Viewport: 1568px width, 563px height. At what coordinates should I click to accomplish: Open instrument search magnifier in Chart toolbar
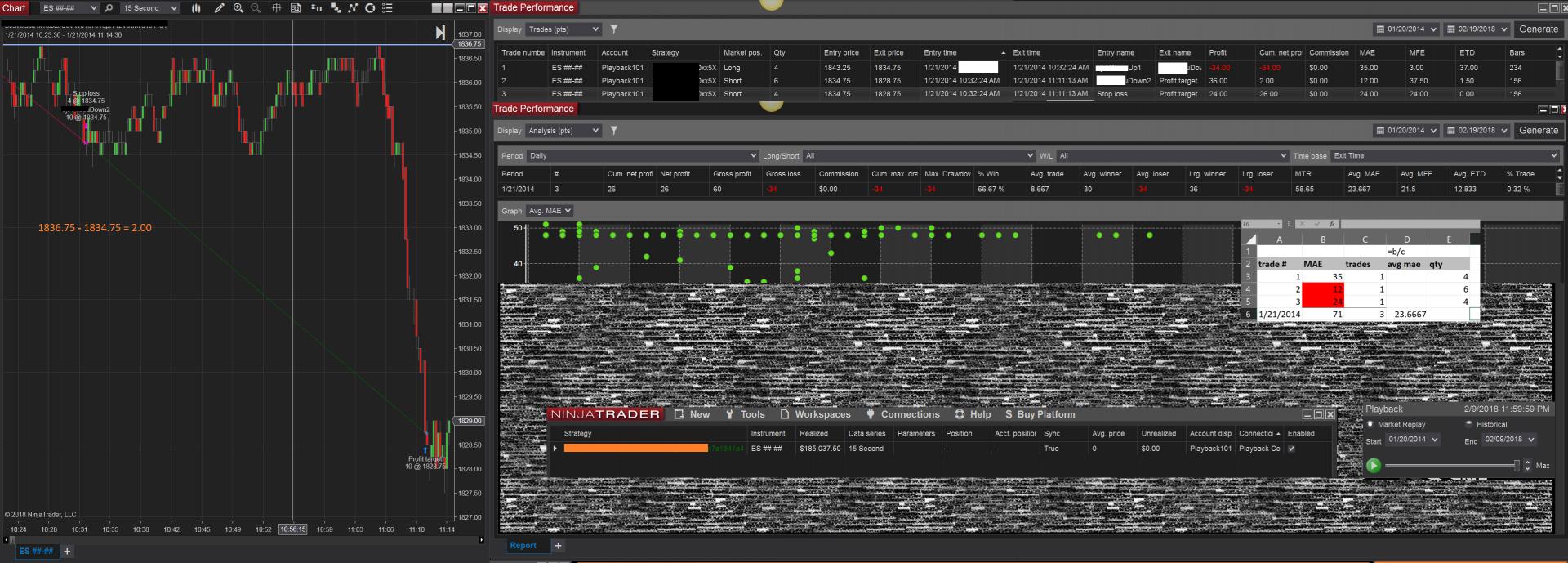pyautogui.click(x=109, y=8)
